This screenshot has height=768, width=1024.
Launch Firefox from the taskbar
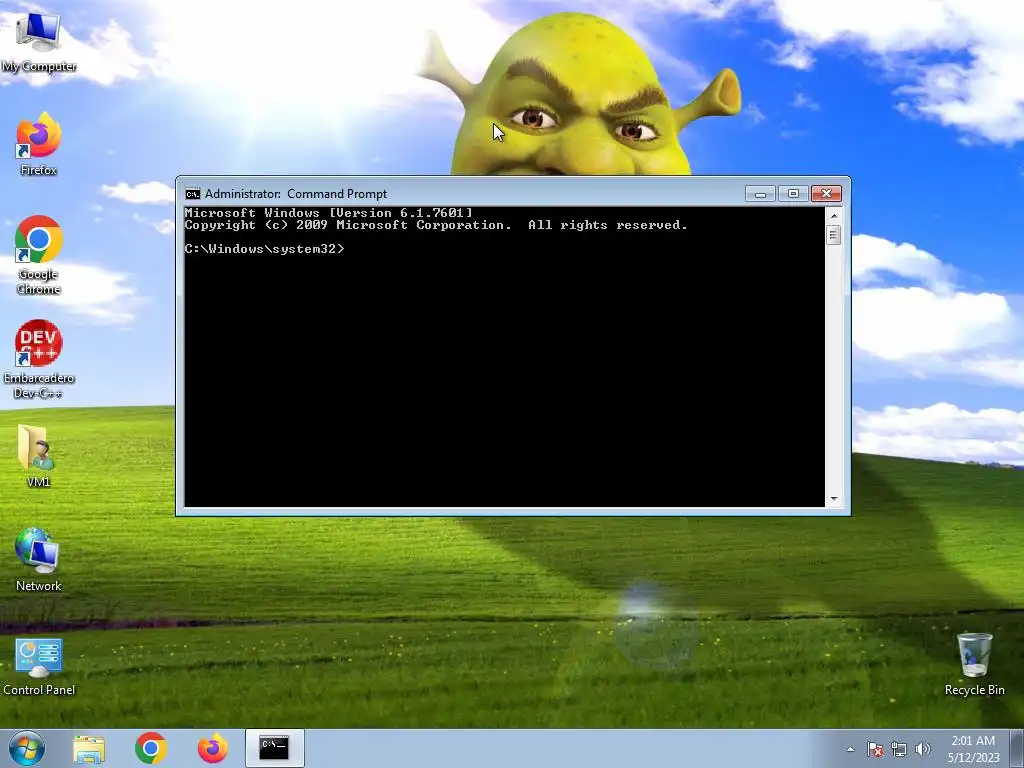click(213, 748)
